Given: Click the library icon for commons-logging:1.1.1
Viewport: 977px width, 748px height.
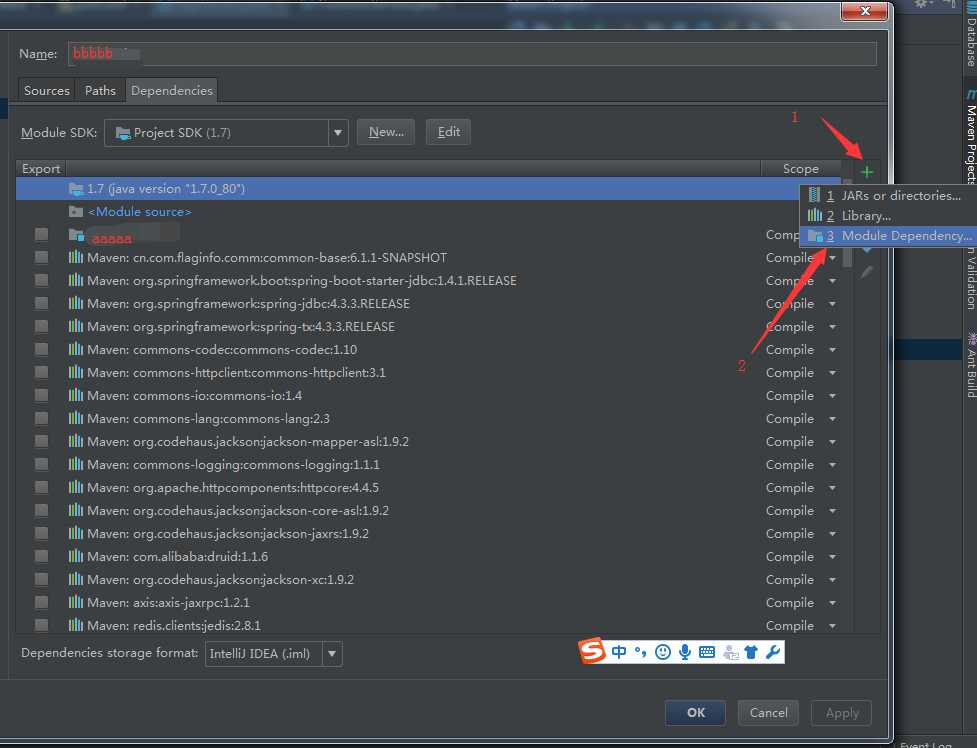Looking at the screenshot, I should tap(76, 464).
